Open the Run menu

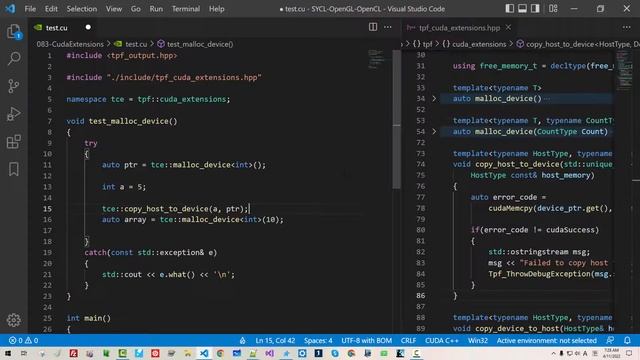coord(156,9)
